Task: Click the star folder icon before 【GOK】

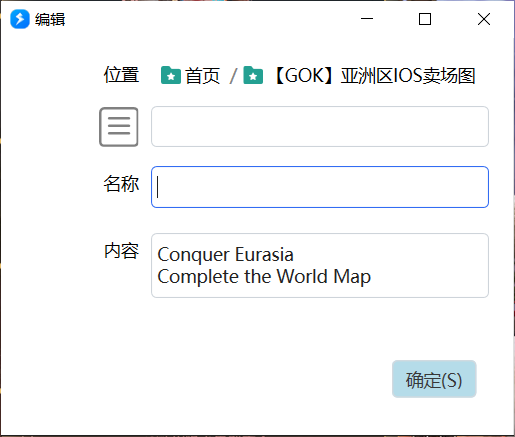Action: click(x=253, y=75)
